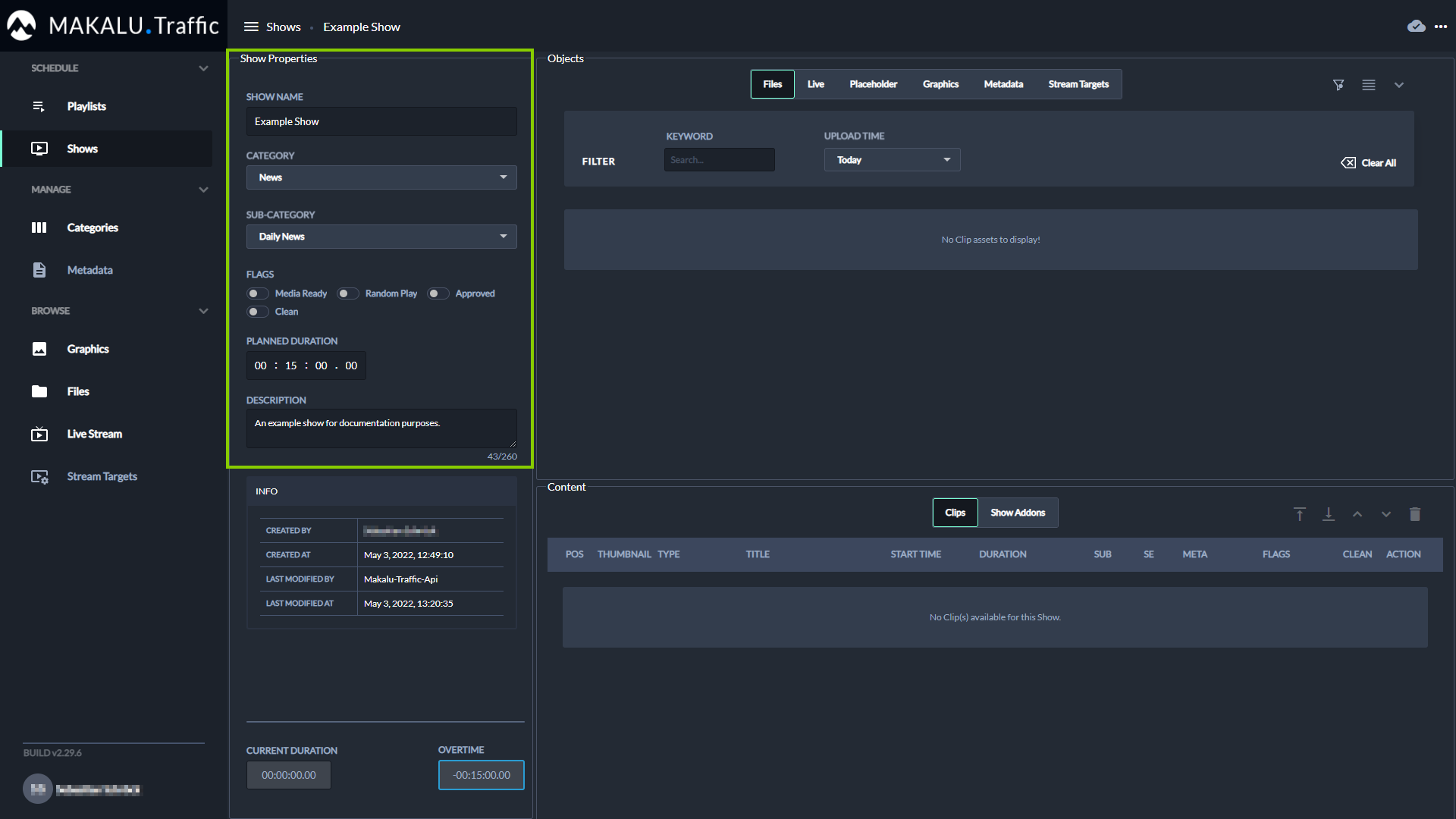Switch to the Metadata objects tab
Viewport: 1456px width, 819px height.
1003,84
